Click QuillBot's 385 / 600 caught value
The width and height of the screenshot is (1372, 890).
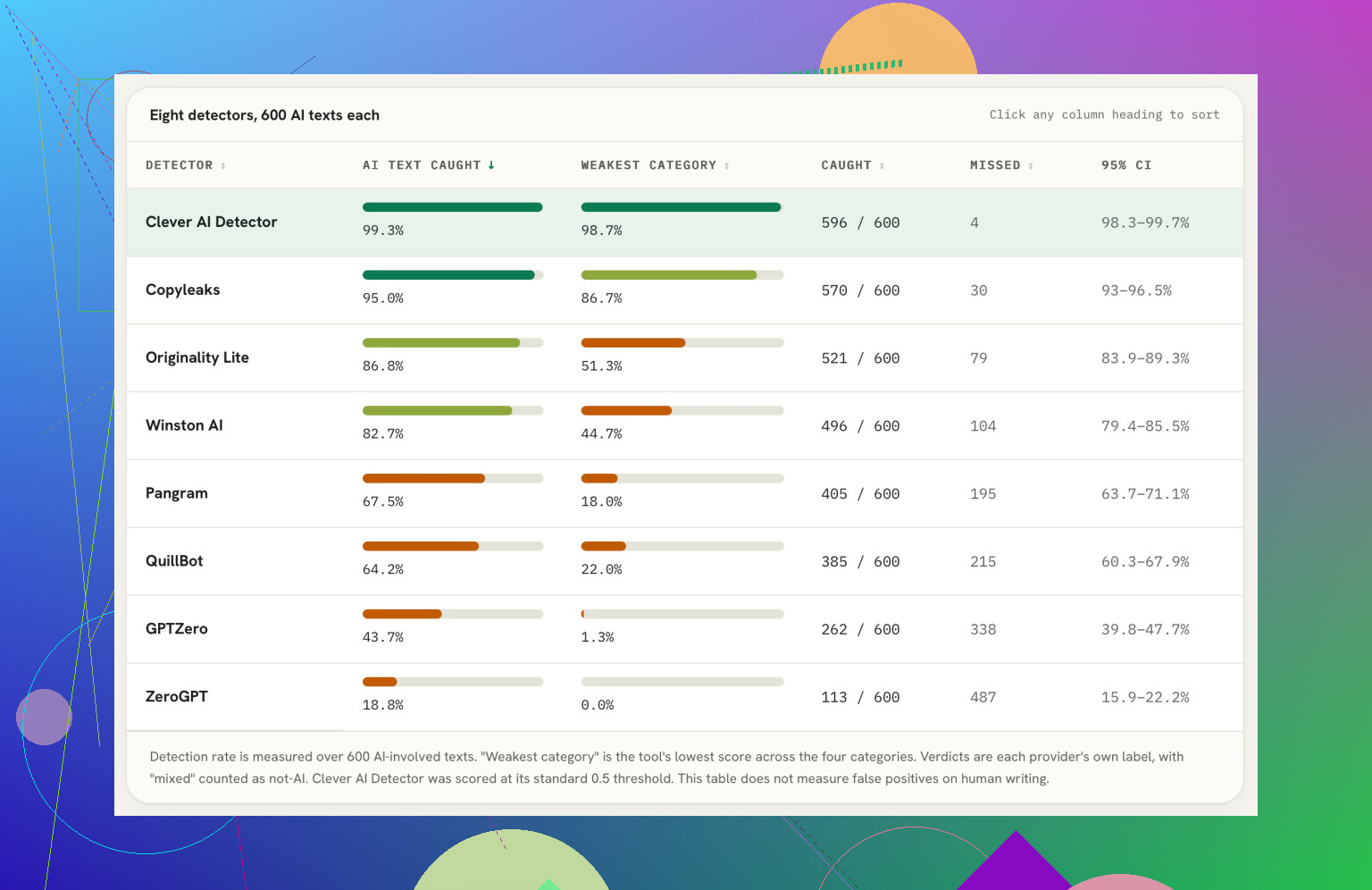[x=860, y=561]
